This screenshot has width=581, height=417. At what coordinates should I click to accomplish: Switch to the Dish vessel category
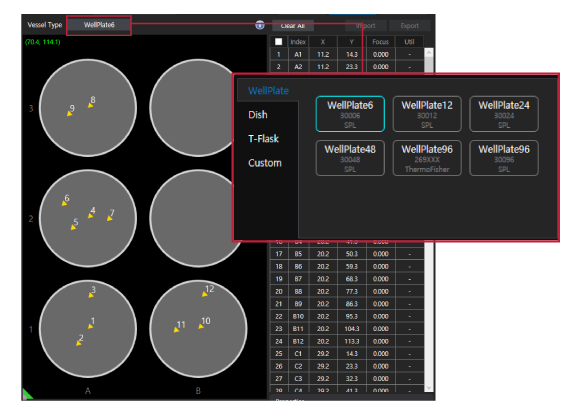point(258,115)
